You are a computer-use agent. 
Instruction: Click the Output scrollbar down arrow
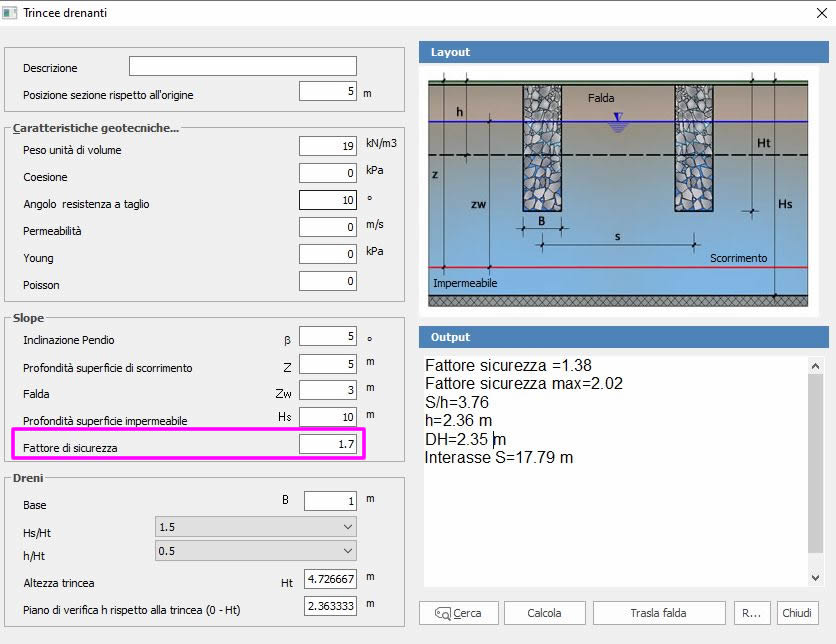click(x=815, y=578)
